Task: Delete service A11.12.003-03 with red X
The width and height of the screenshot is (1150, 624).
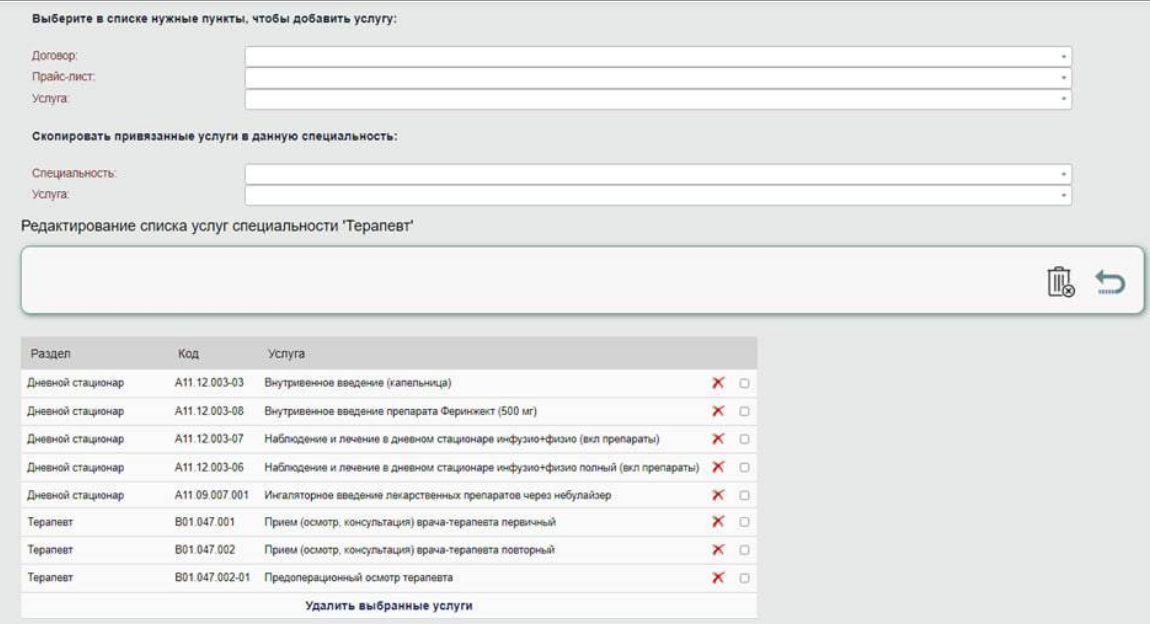Action: 718,383
